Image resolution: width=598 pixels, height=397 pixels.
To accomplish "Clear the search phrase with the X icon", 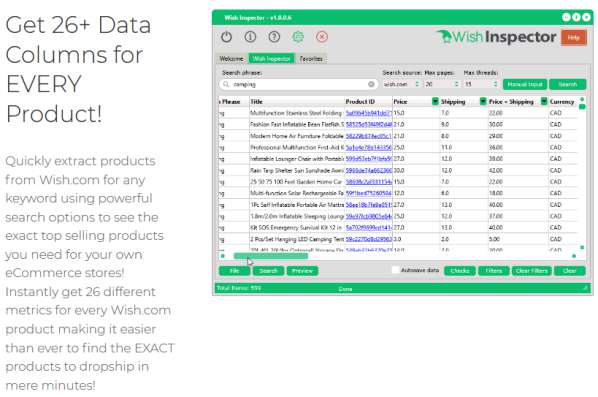I will coord(371,84).
